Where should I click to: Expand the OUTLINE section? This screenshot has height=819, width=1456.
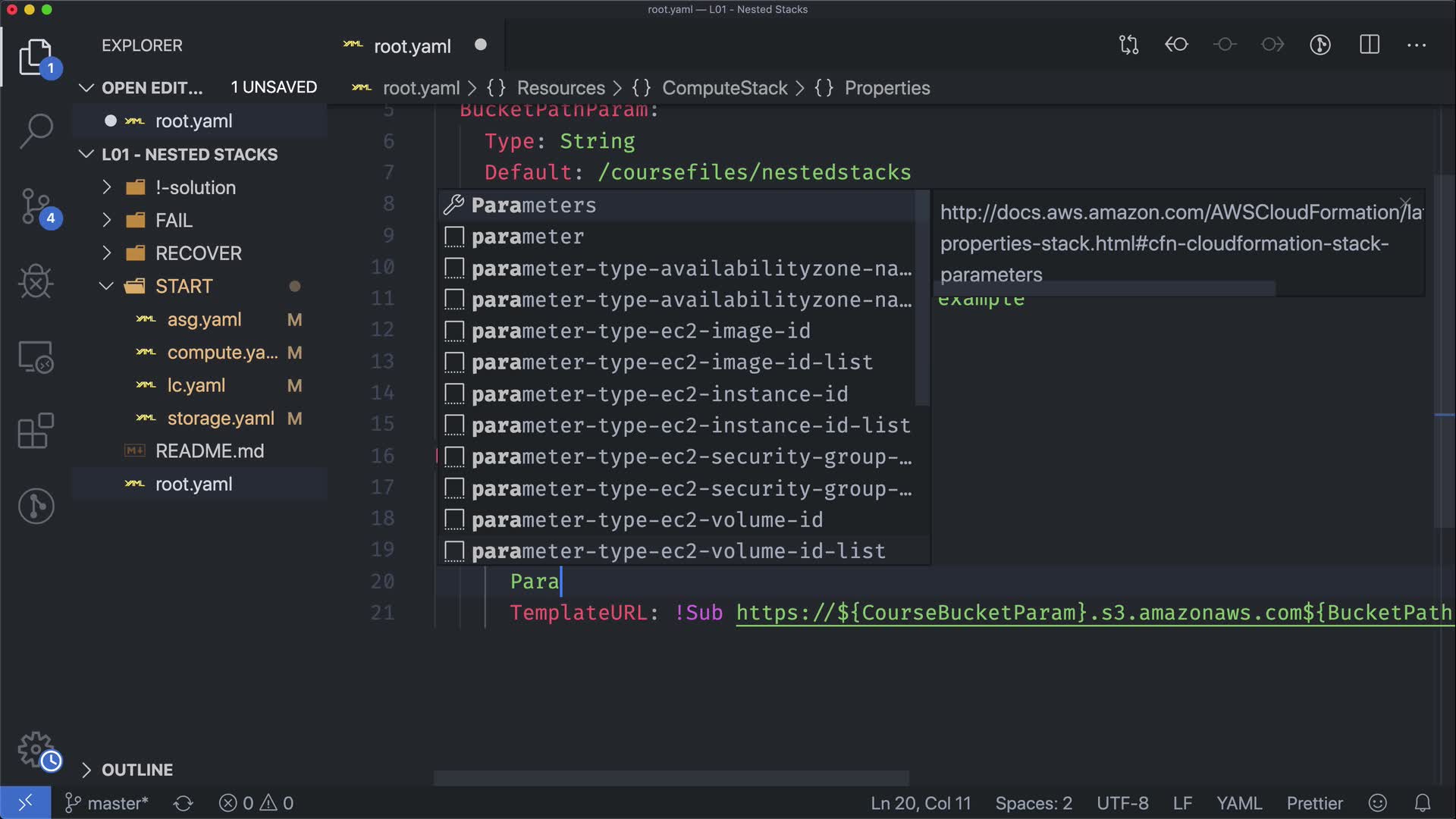(x=136, y=770)
